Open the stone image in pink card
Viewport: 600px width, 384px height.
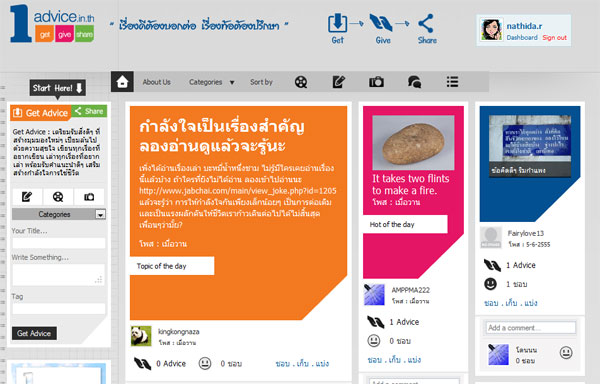coord(413,143)
